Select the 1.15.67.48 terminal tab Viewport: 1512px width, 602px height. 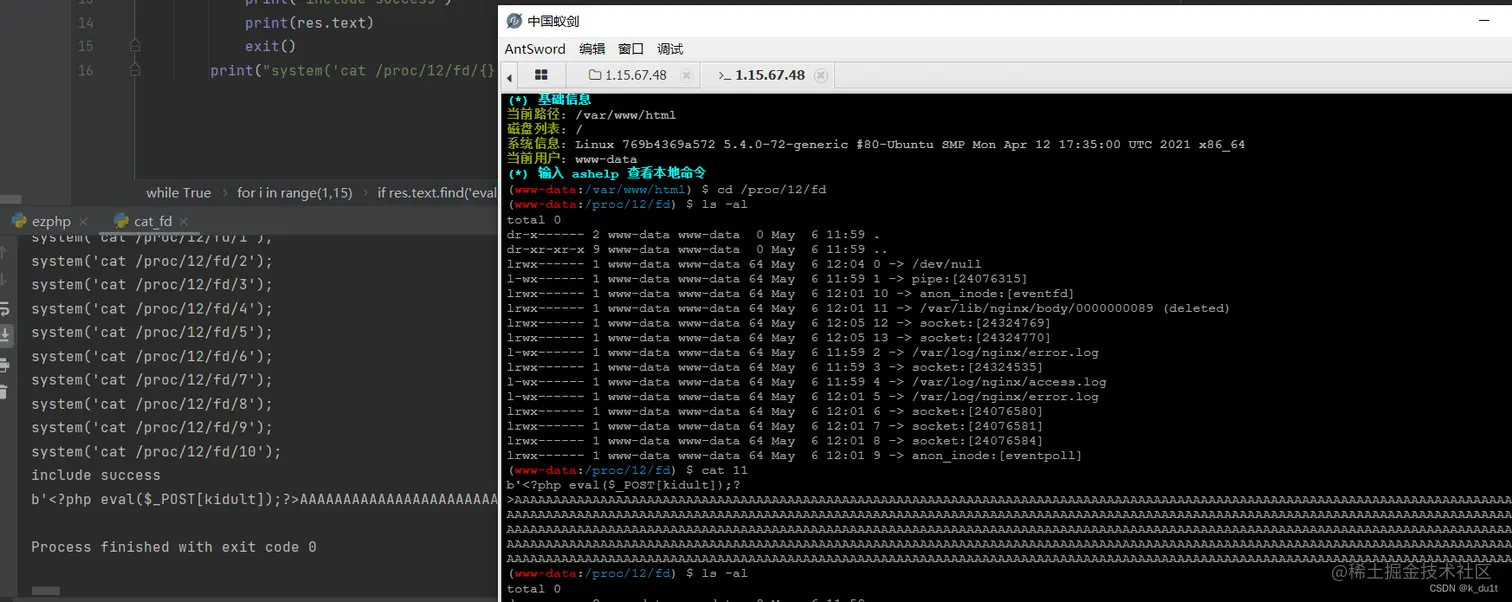[769, 75]
